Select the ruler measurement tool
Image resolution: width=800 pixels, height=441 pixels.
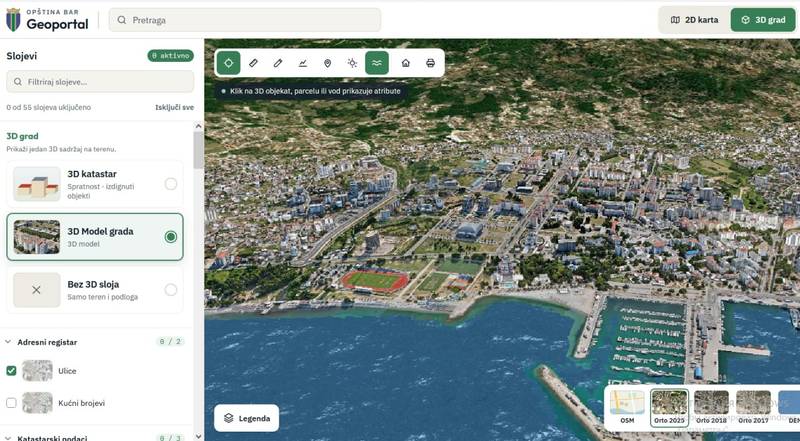coord(253,63)
